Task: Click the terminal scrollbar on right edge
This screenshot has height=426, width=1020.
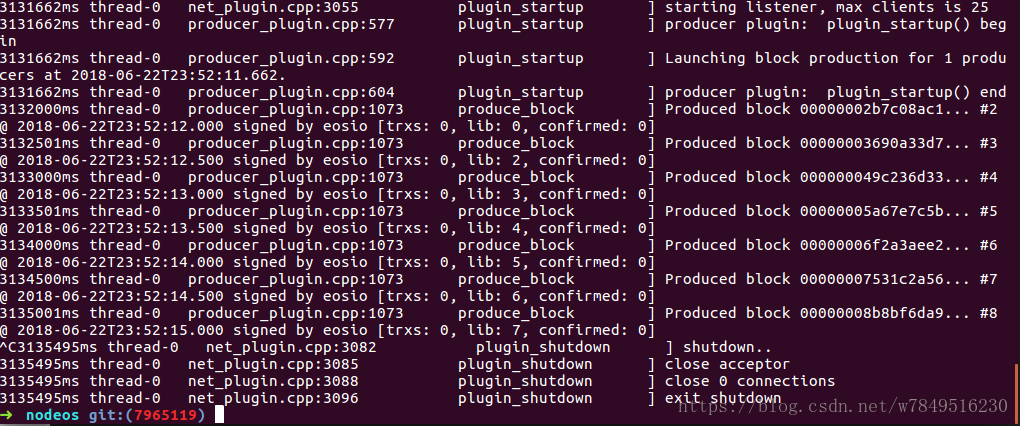Action: tap(1015, 390)
